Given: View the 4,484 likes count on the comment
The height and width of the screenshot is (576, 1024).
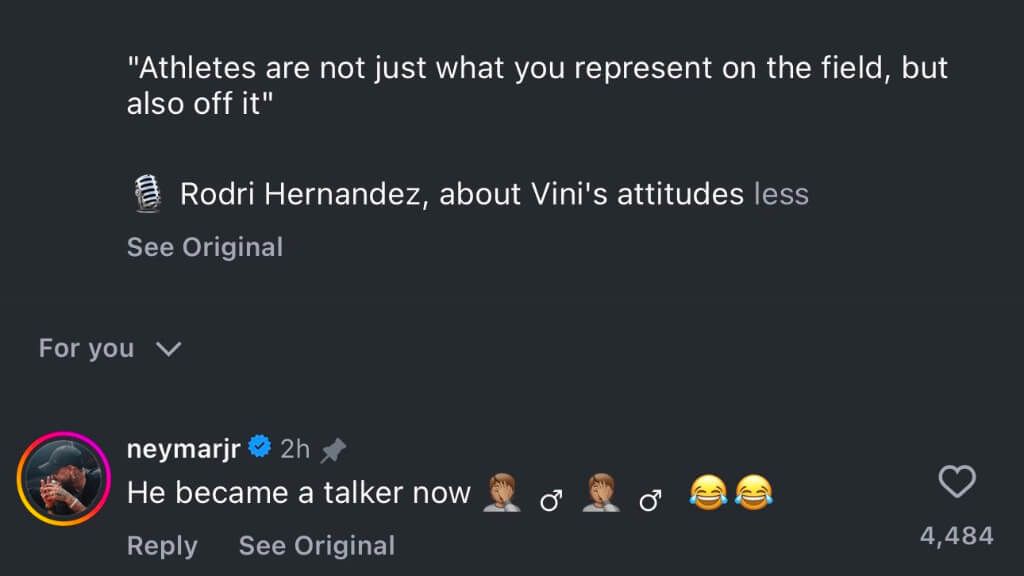Looking at the screenshot, I should pyautogui.click(x=956, y=536).
